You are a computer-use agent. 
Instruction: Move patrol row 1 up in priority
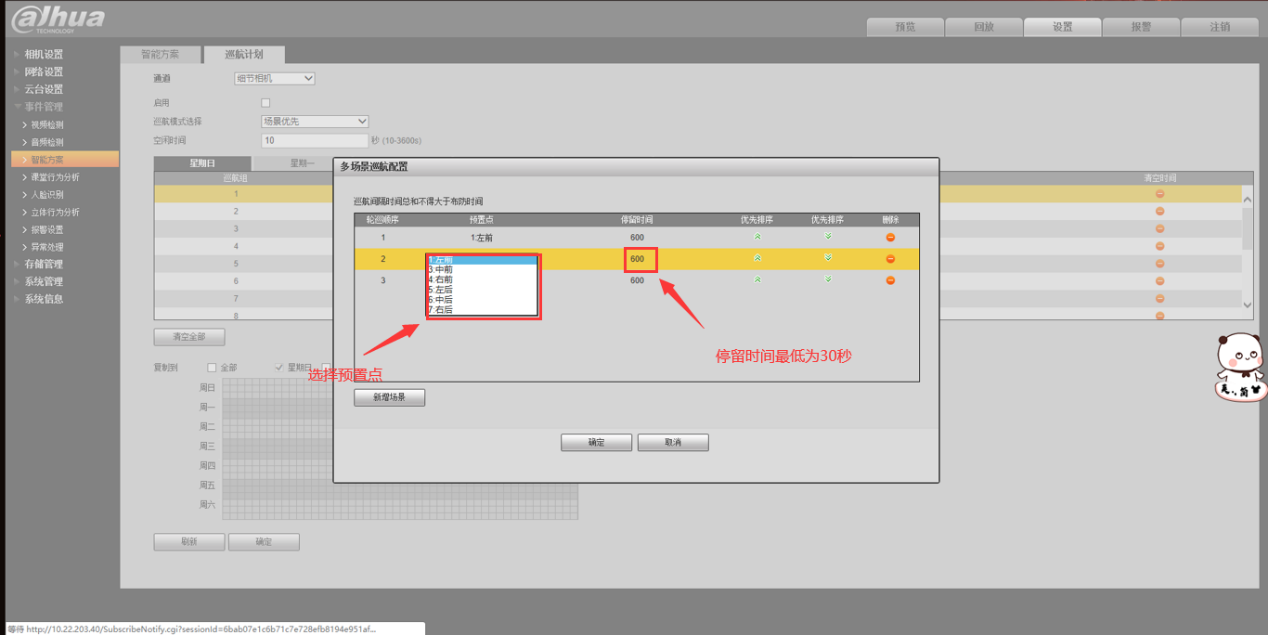coord(757,237)
